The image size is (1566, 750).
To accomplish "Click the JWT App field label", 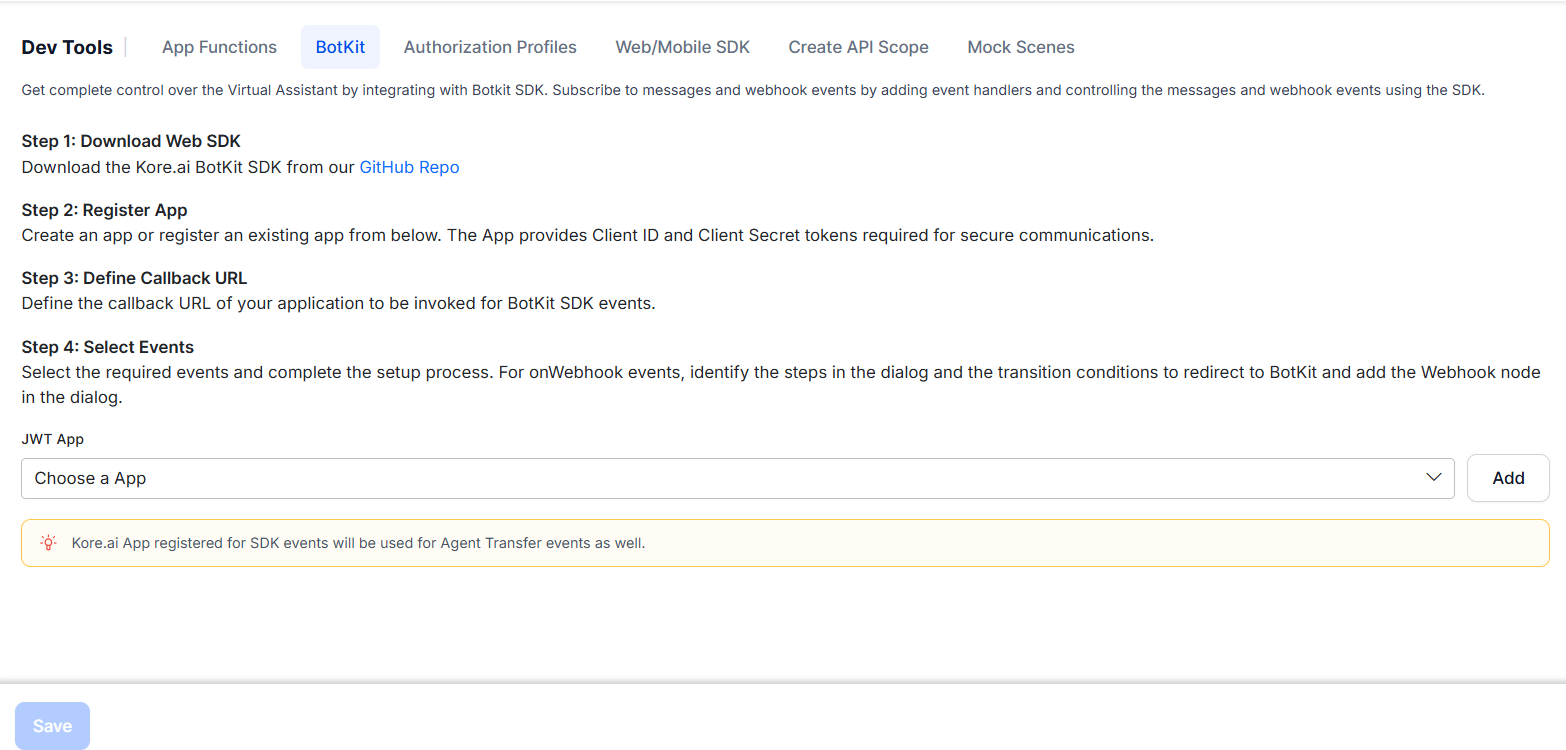I will (52, 439).
